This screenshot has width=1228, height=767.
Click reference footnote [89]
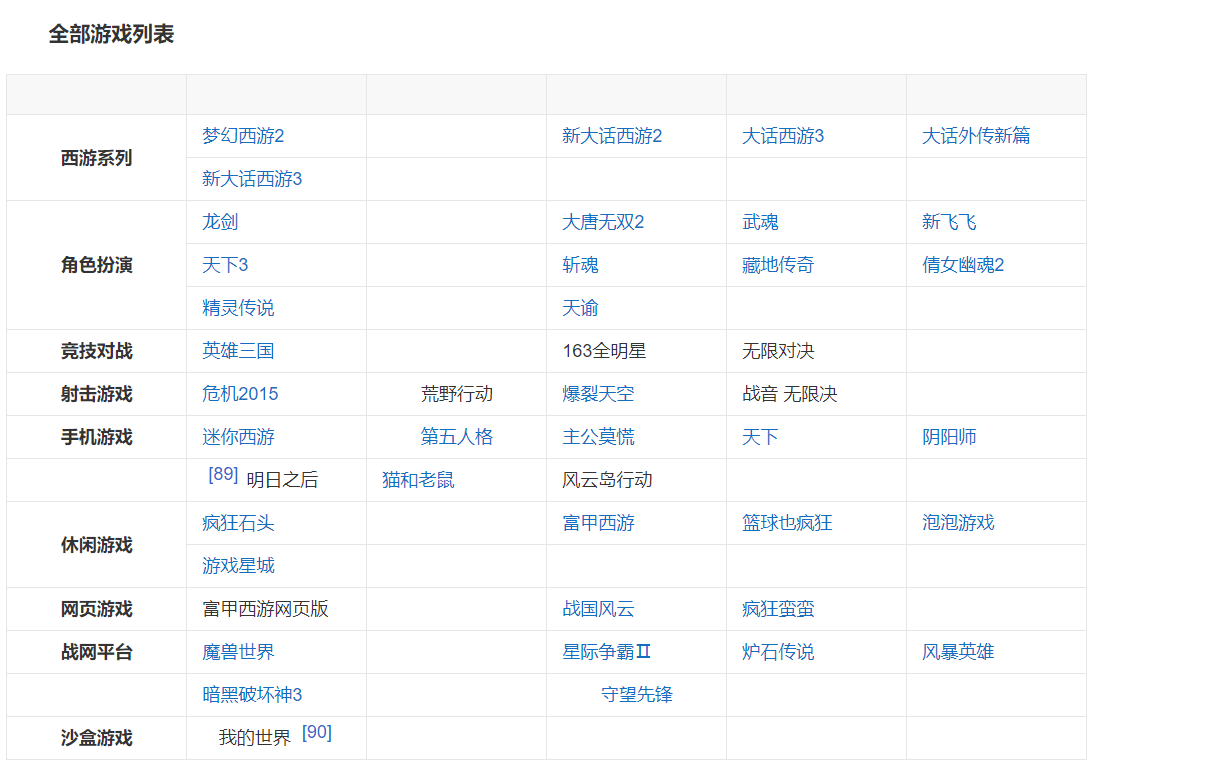(223, 474)
